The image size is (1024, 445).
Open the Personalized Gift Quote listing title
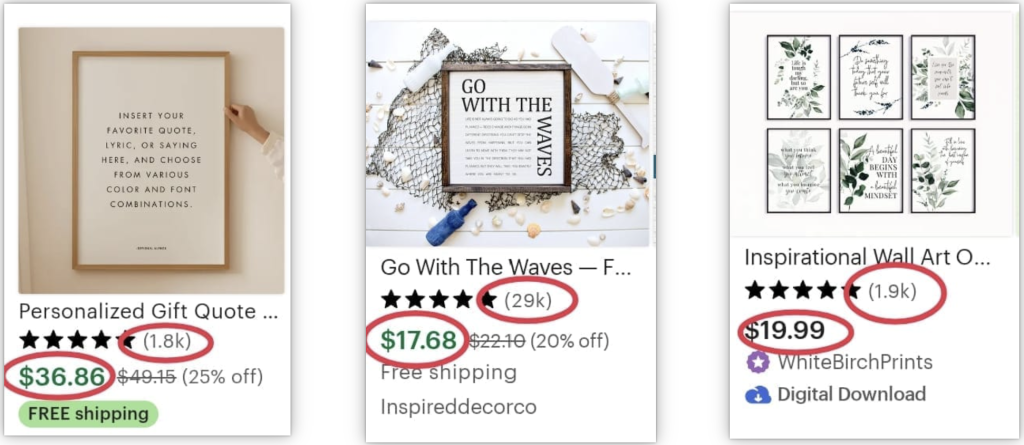tap(149, 311)
